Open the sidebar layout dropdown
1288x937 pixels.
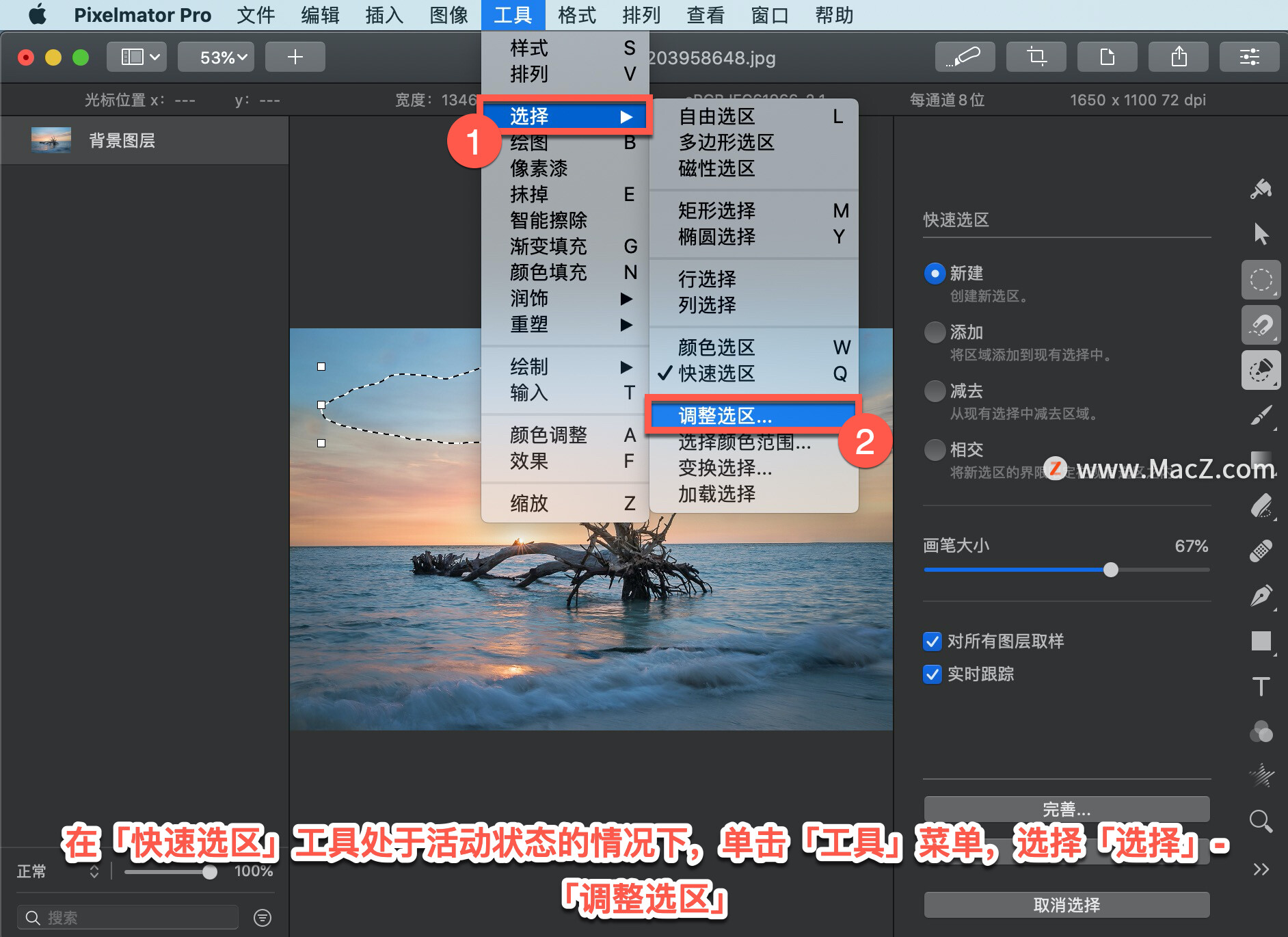point(137,57)
